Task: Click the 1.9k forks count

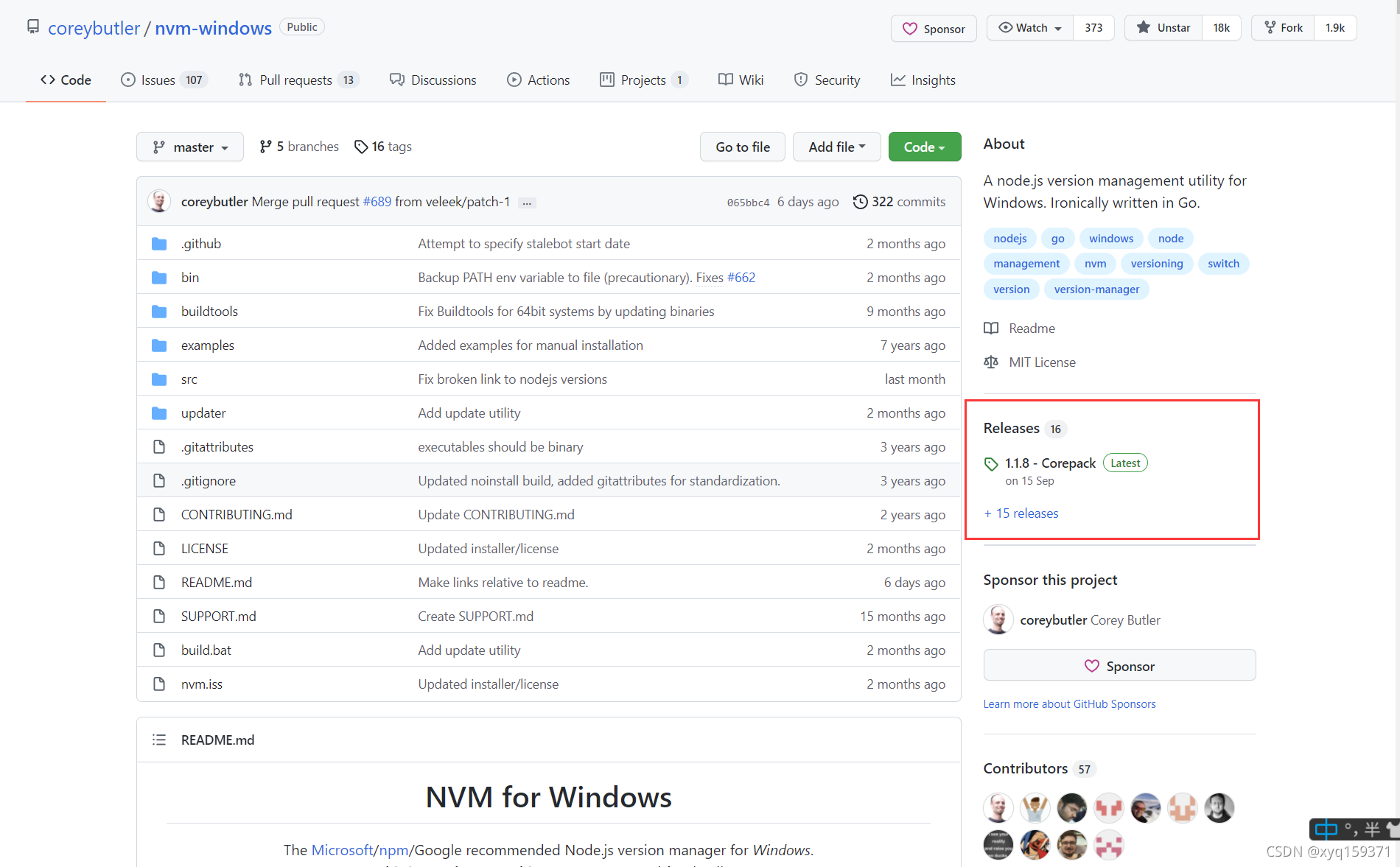Action: pos(1335,28)
